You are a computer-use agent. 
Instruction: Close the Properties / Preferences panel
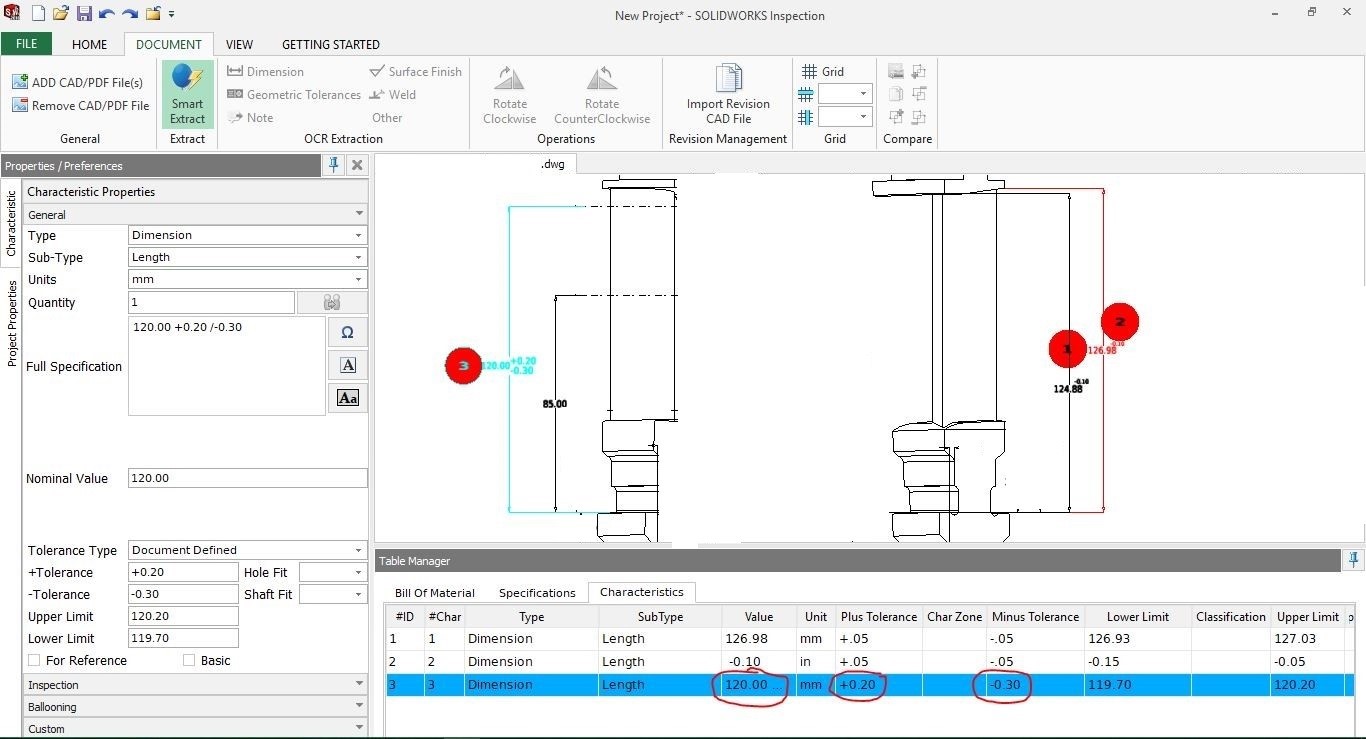357,165
